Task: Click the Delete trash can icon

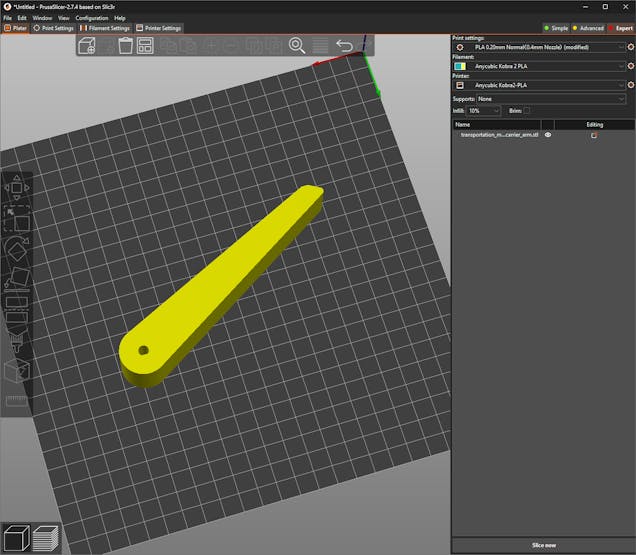Action: (x=126, y=46)
